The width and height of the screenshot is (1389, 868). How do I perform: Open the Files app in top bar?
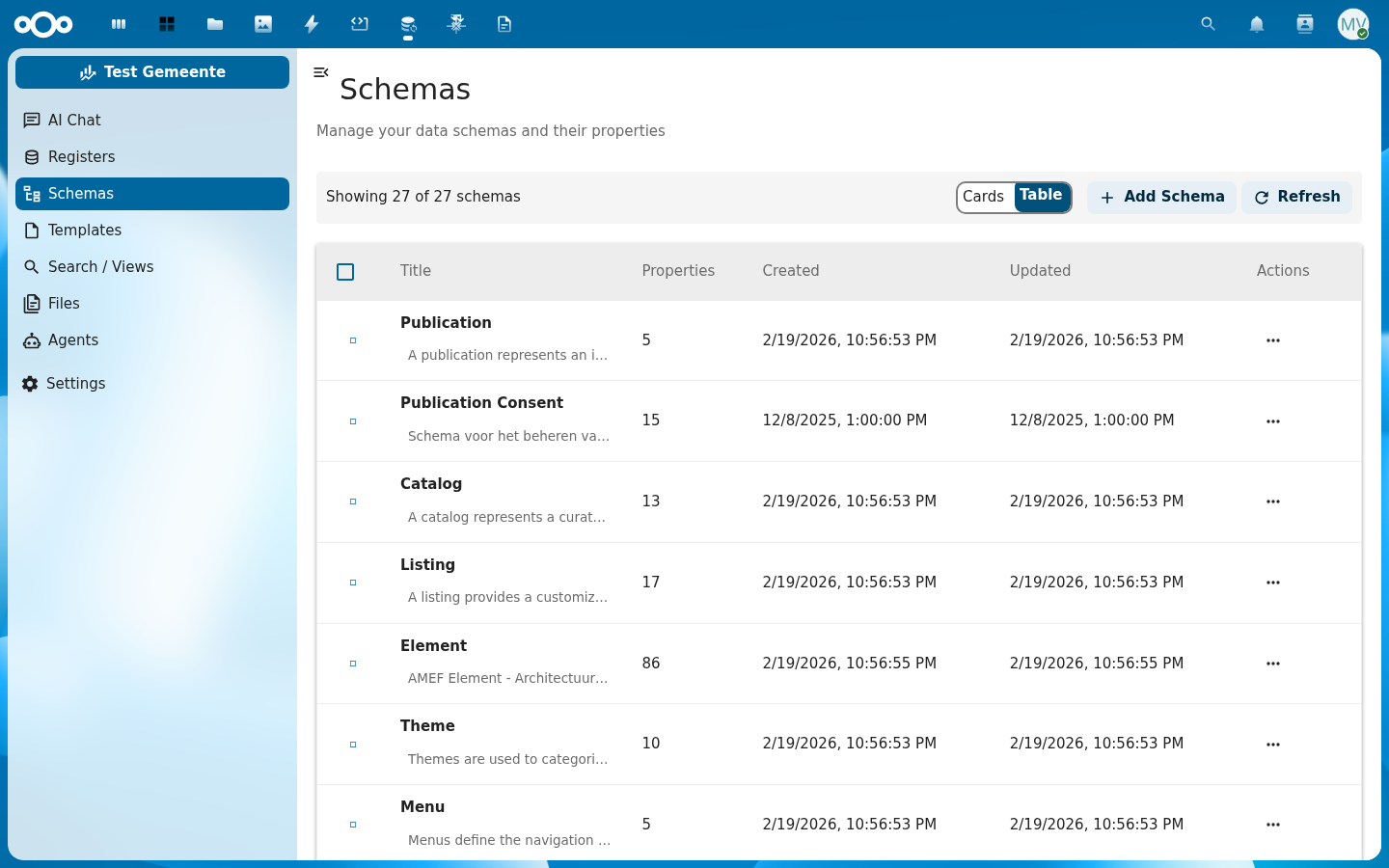coord(215,24)
